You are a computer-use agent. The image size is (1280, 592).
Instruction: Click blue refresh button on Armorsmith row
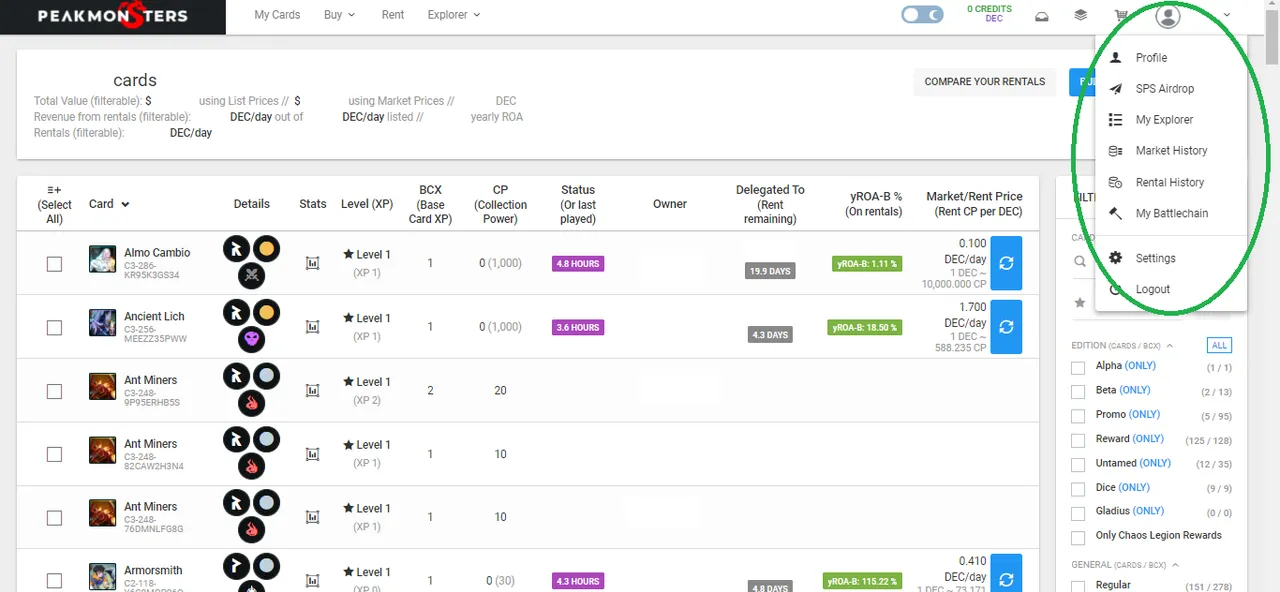(1006, 574)
